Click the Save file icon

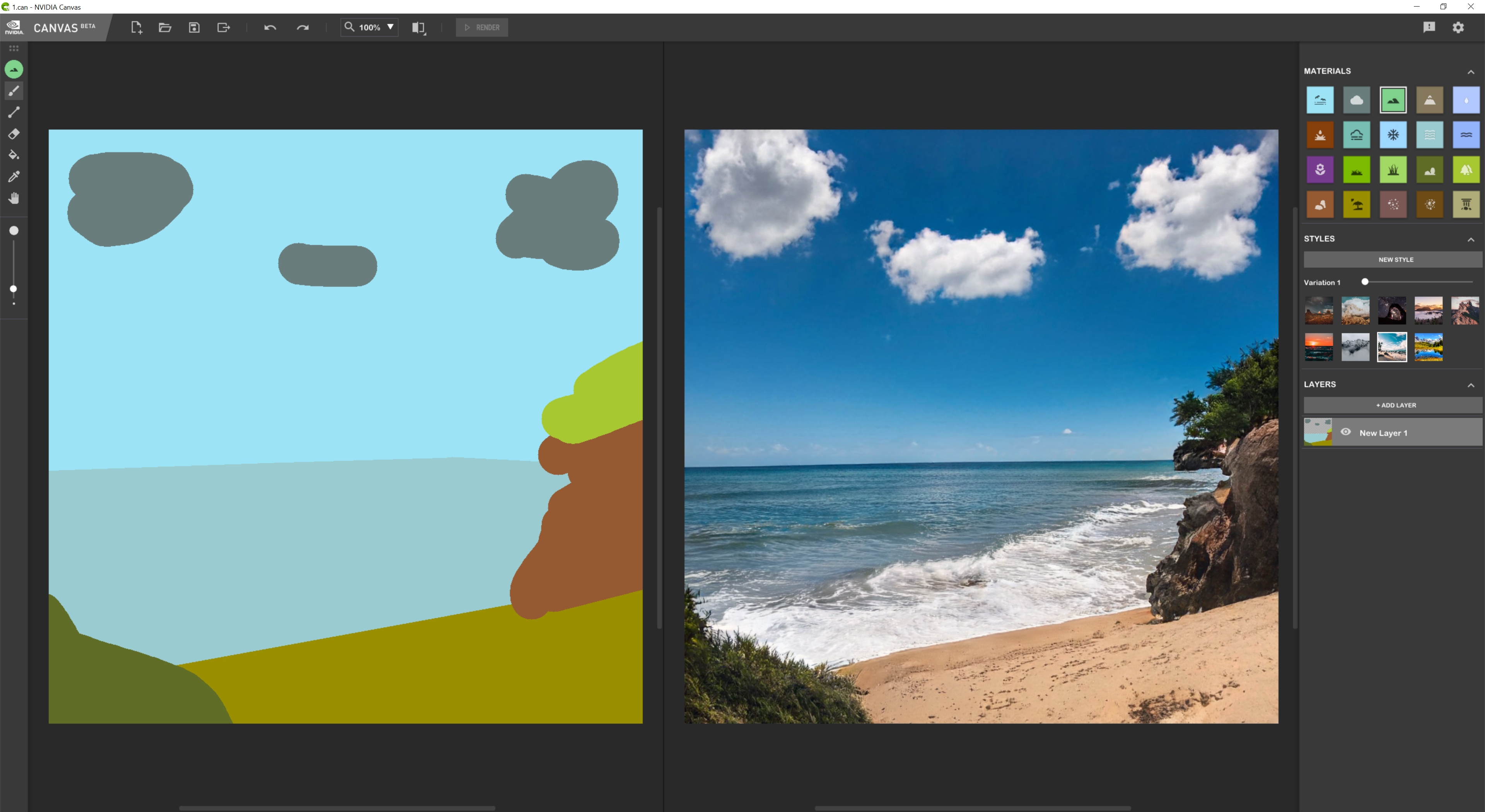tap(194, 28)
